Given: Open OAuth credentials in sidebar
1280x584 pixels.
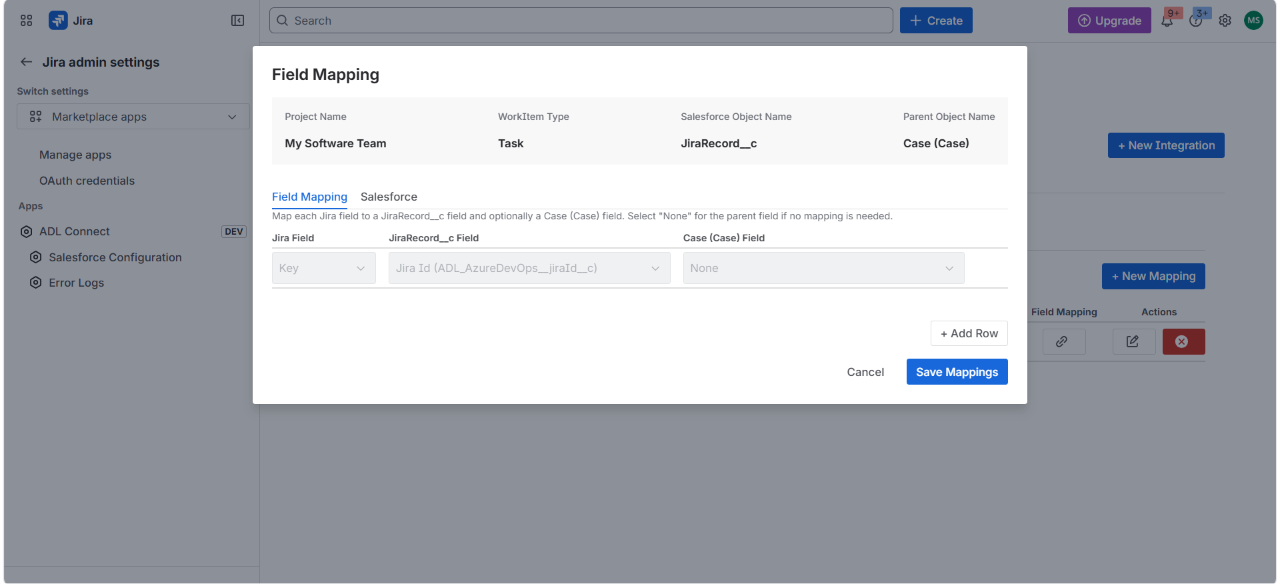Looking at the screenshot, I should (87, 181).
